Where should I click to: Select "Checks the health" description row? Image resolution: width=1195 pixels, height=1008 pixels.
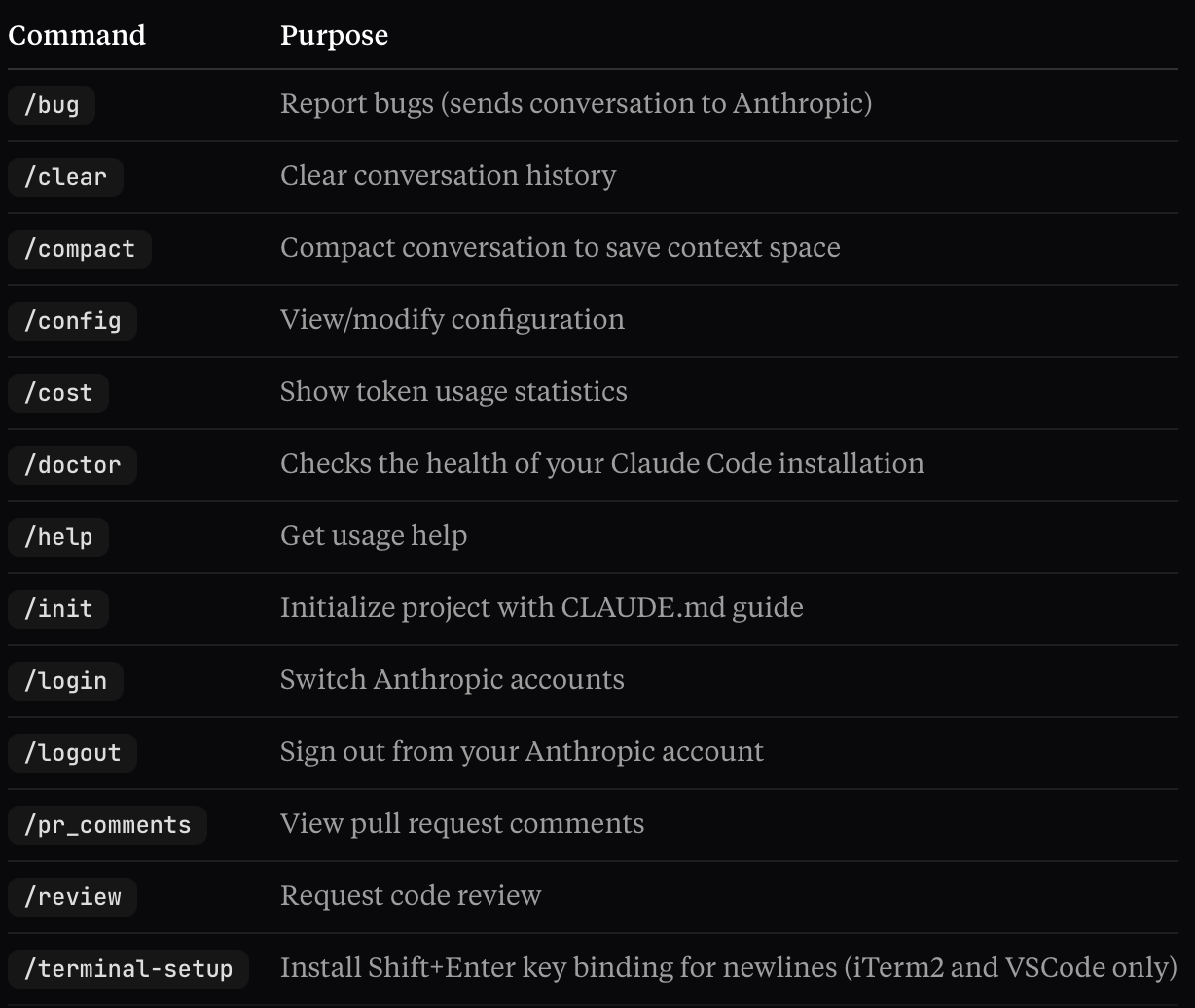click(601, 463)
